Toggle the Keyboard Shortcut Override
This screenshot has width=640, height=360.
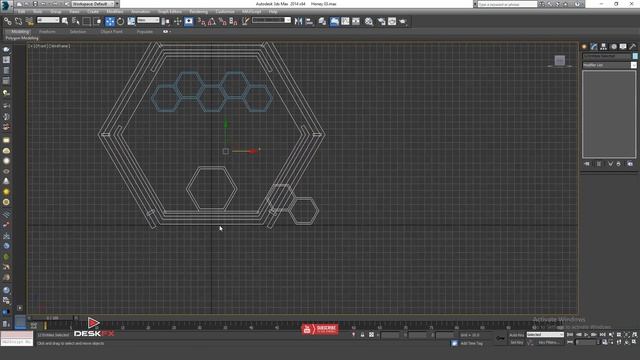click(x=189, y=22)
